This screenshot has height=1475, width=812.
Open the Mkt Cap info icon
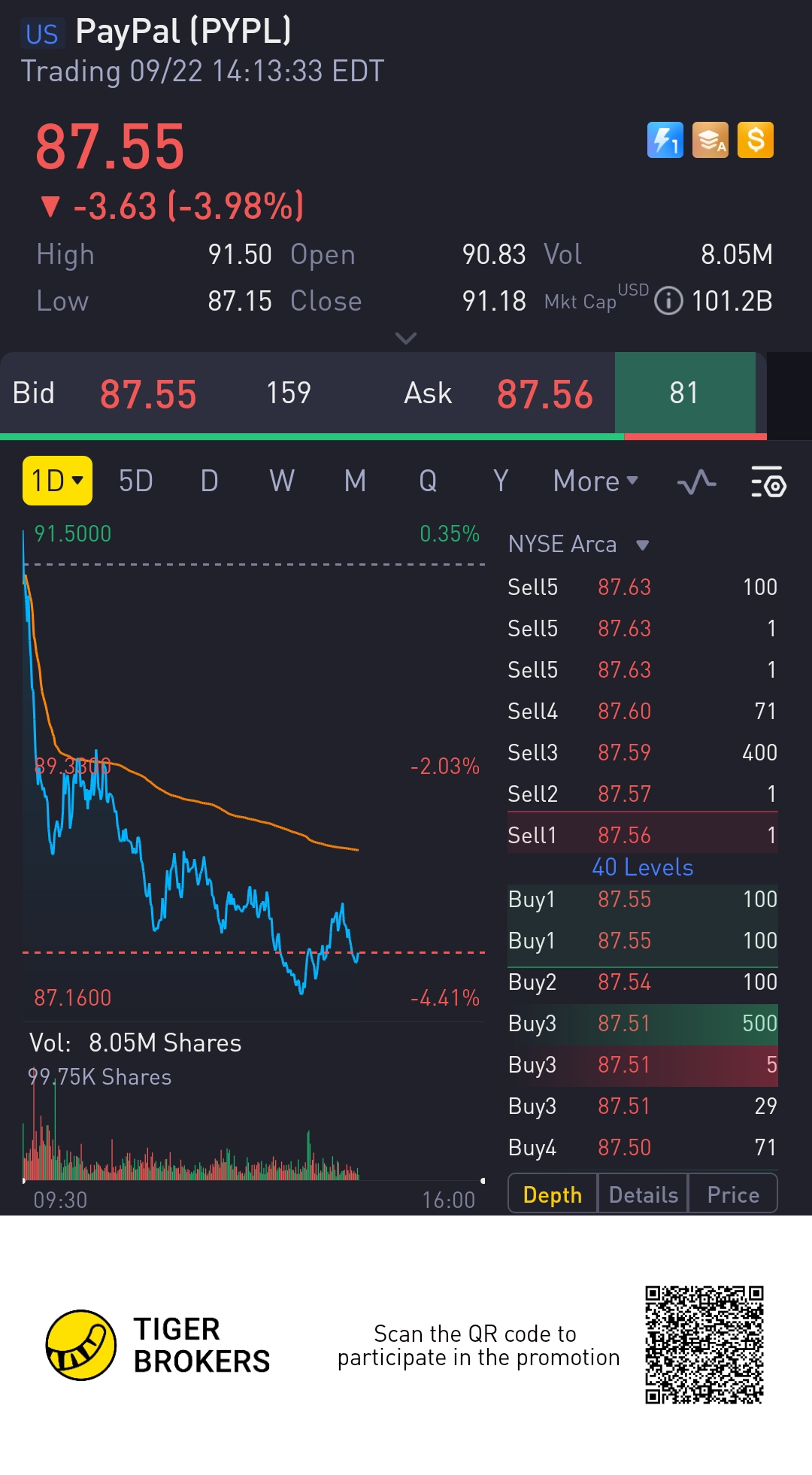tap(668, 301)
